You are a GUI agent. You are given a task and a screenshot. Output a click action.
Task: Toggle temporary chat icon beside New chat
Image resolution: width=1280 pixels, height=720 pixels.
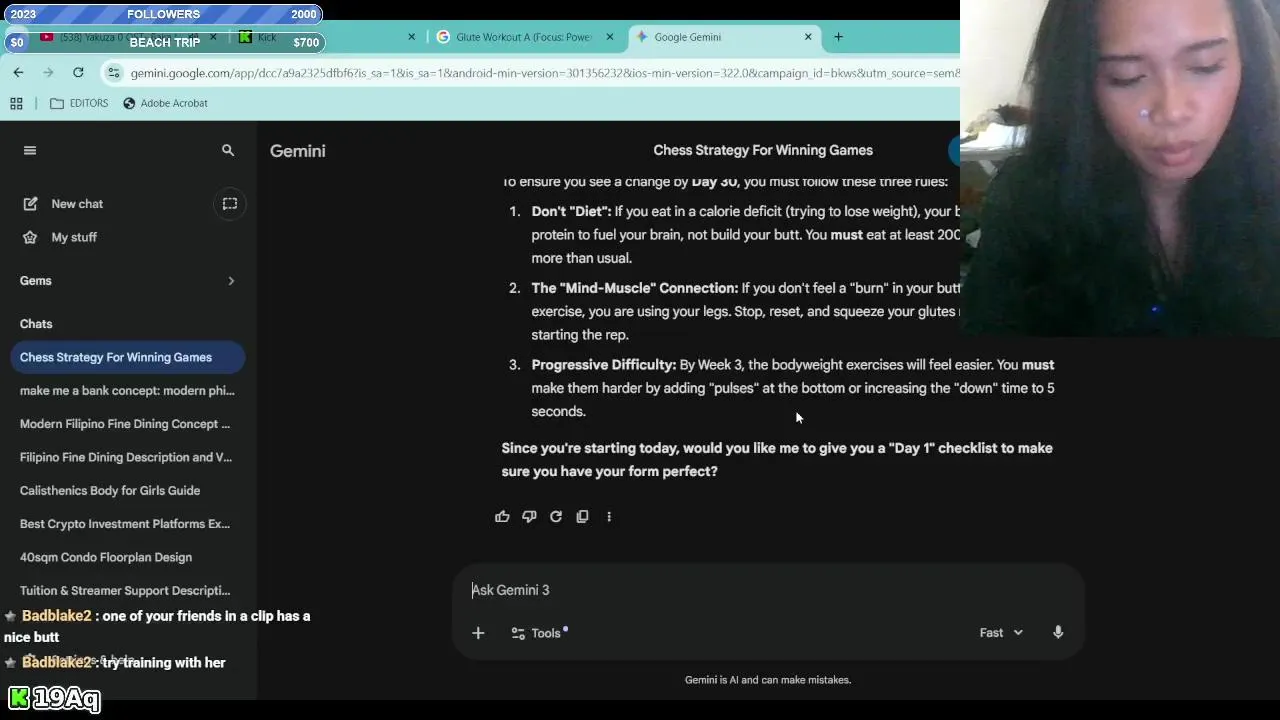(229, 204)
